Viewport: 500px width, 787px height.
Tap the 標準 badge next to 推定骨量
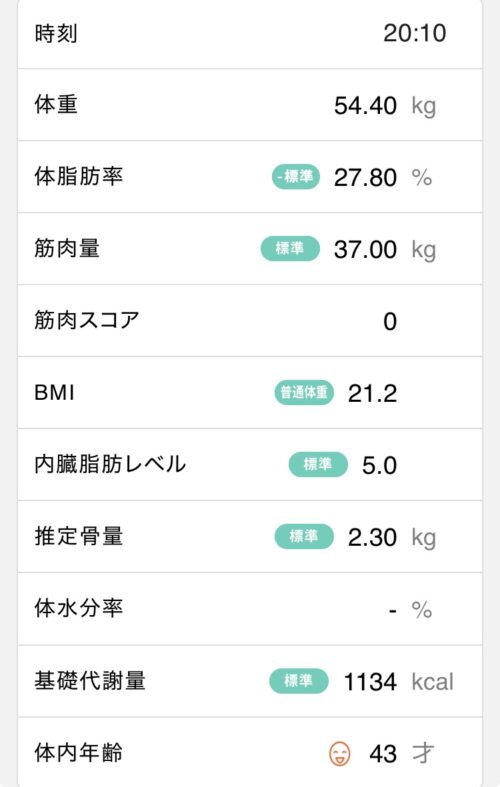(304, 536)
